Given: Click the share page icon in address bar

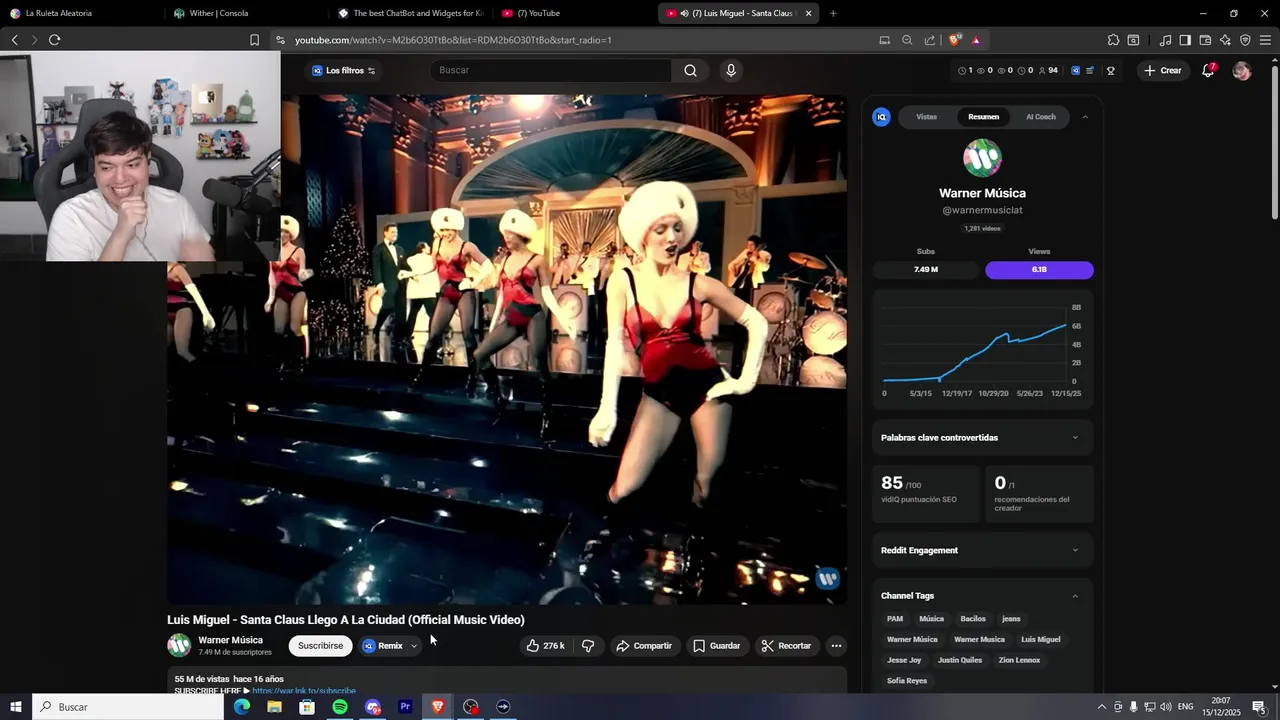Looking at the screenshot, I should click(930, 40).
